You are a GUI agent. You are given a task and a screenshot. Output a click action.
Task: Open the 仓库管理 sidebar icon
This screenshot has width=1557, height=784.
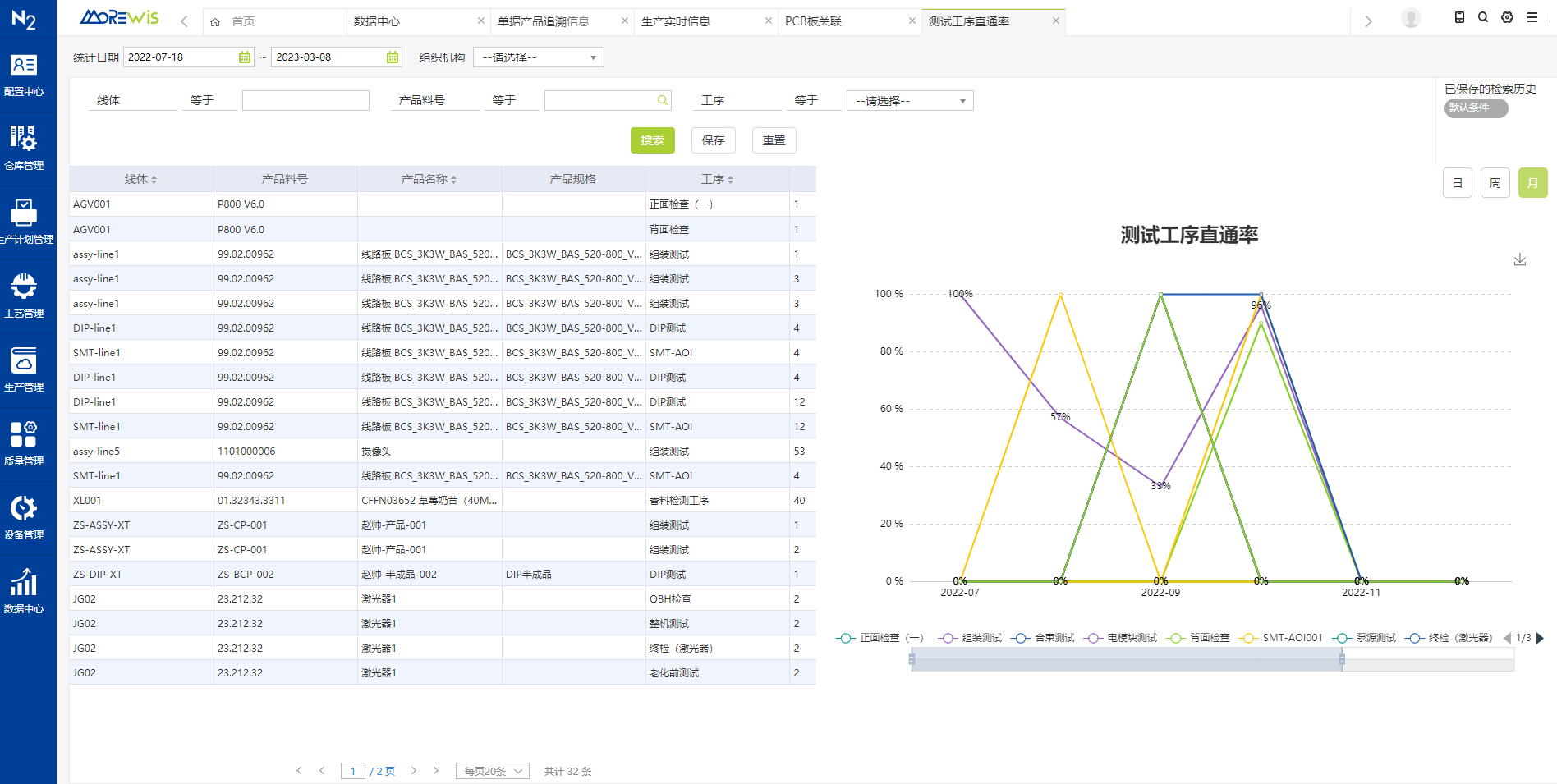tap(24, 148)
